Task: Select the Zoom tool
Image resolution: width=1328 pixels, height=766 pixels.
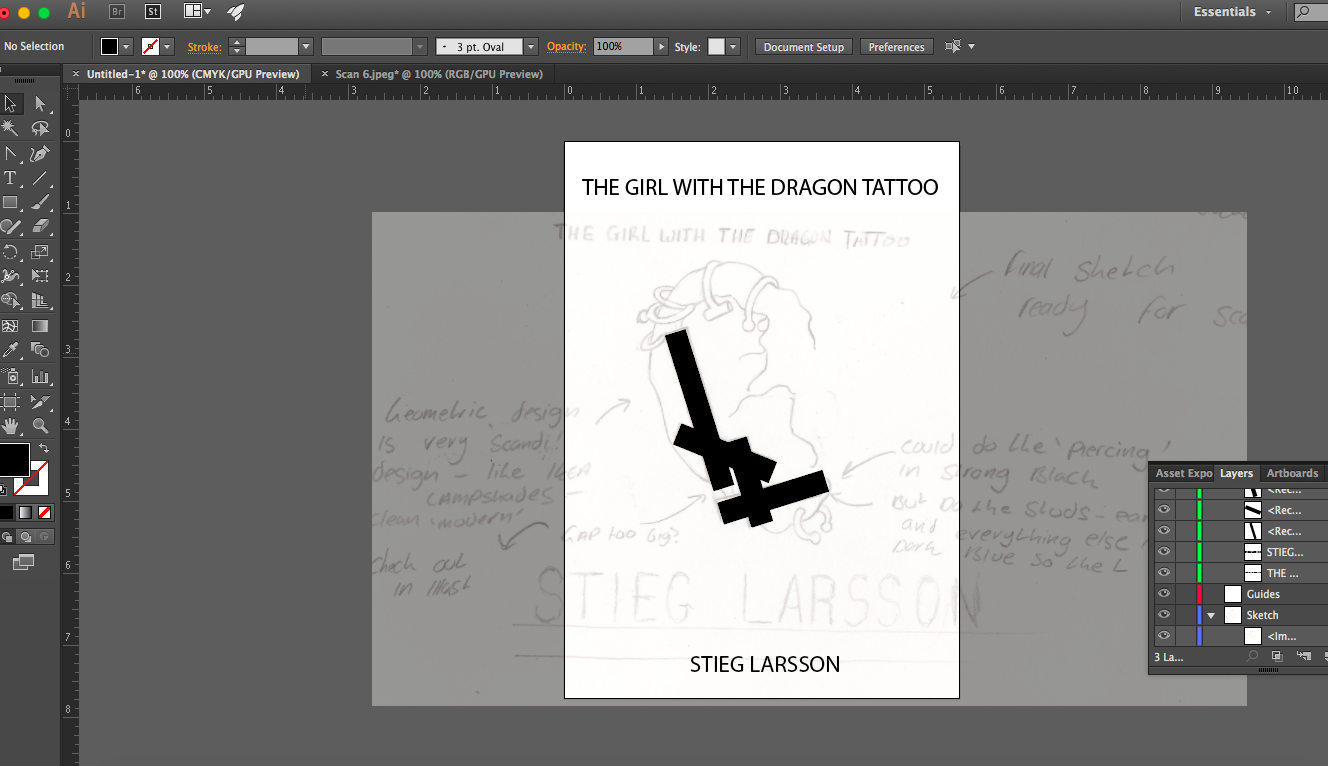Action: click(x=40, y=426)
